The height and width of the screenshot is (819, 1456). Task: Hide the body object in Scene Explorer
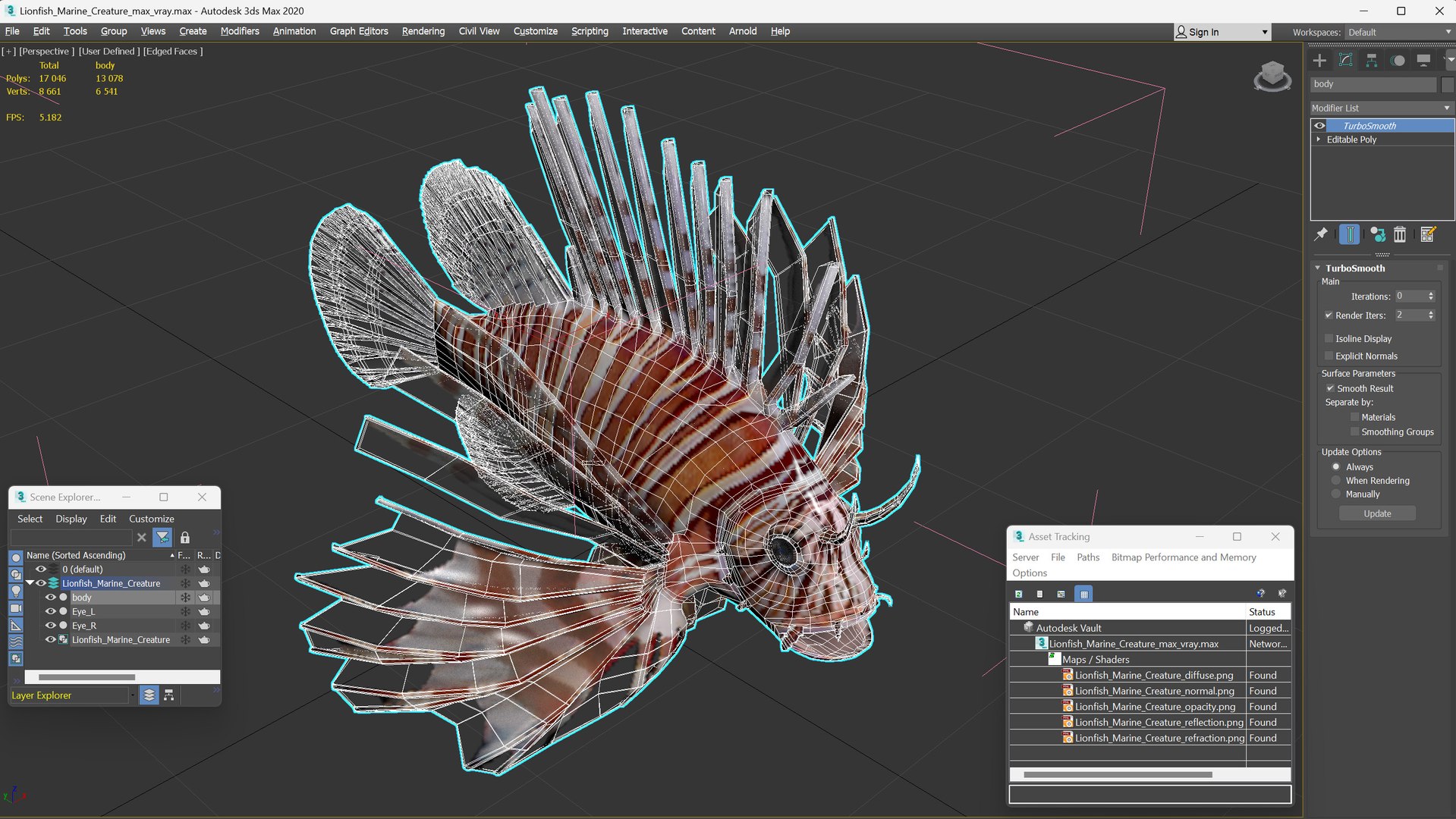50,598
